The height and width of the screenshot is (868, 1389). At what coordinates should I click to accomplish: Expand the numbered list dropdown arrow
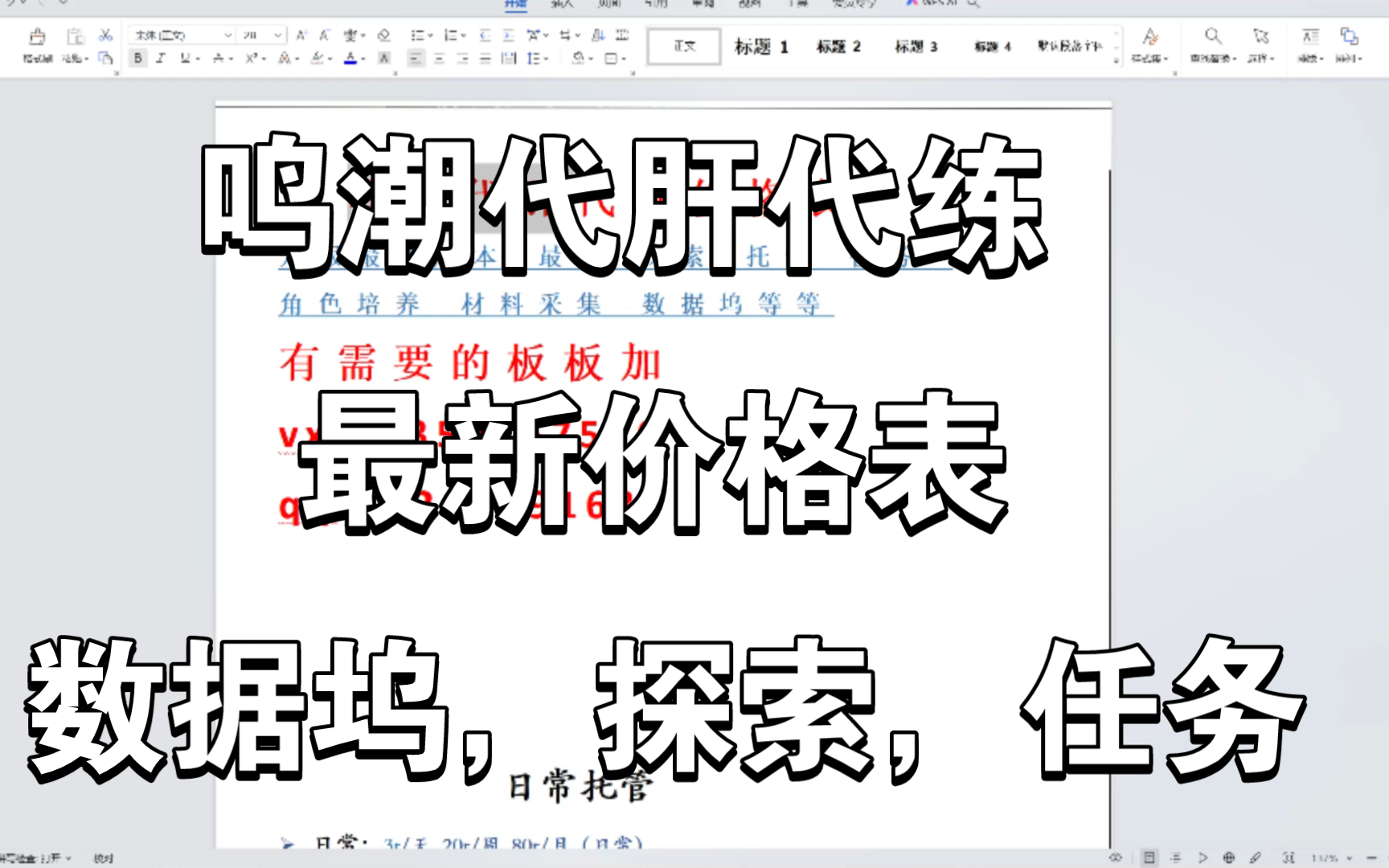coord(464,35)
